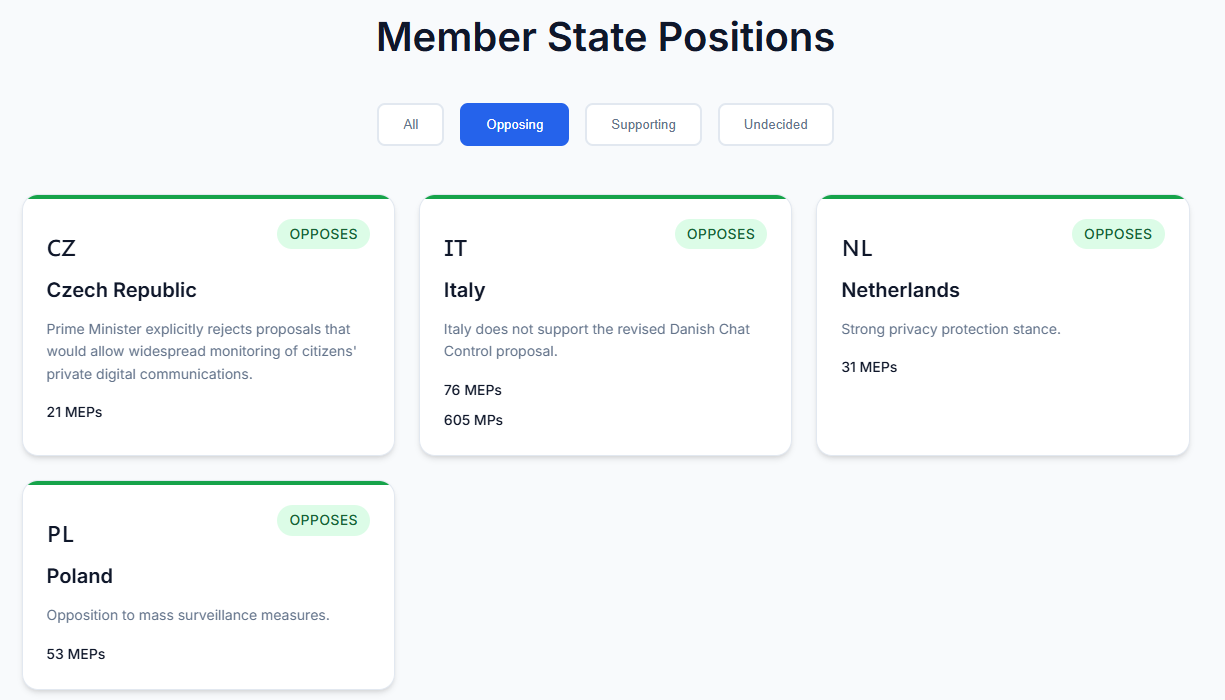Switch to the Opposing filter
The image size is (1225, 700).
click(x=514, y=125)
